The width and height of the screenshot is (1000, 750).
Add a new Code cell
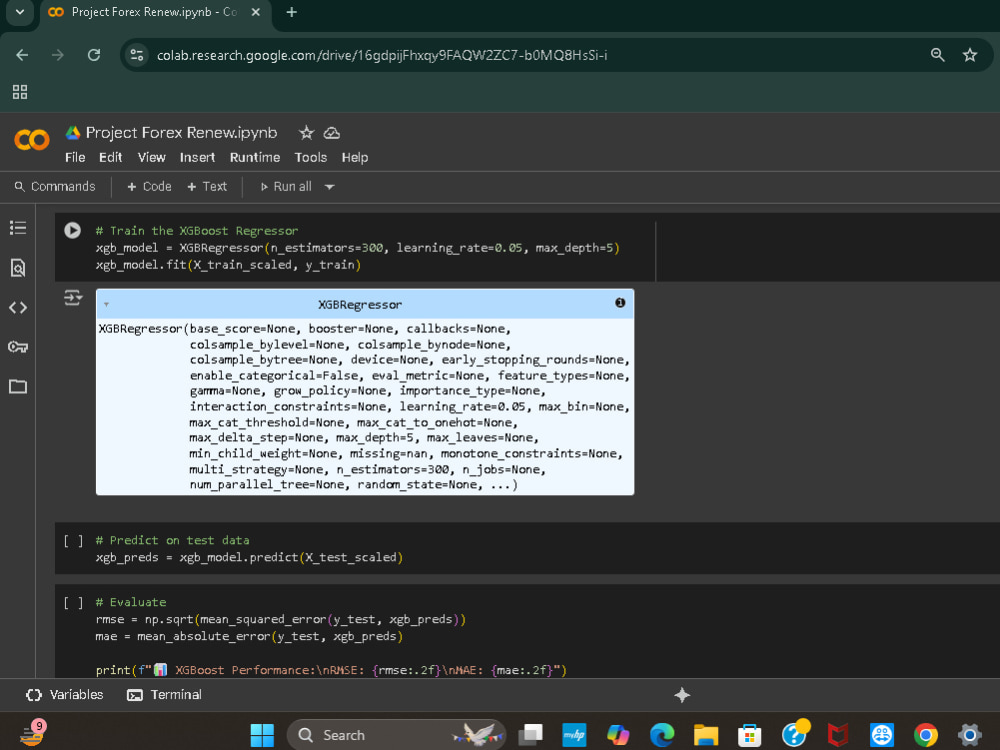pos(149,187)
